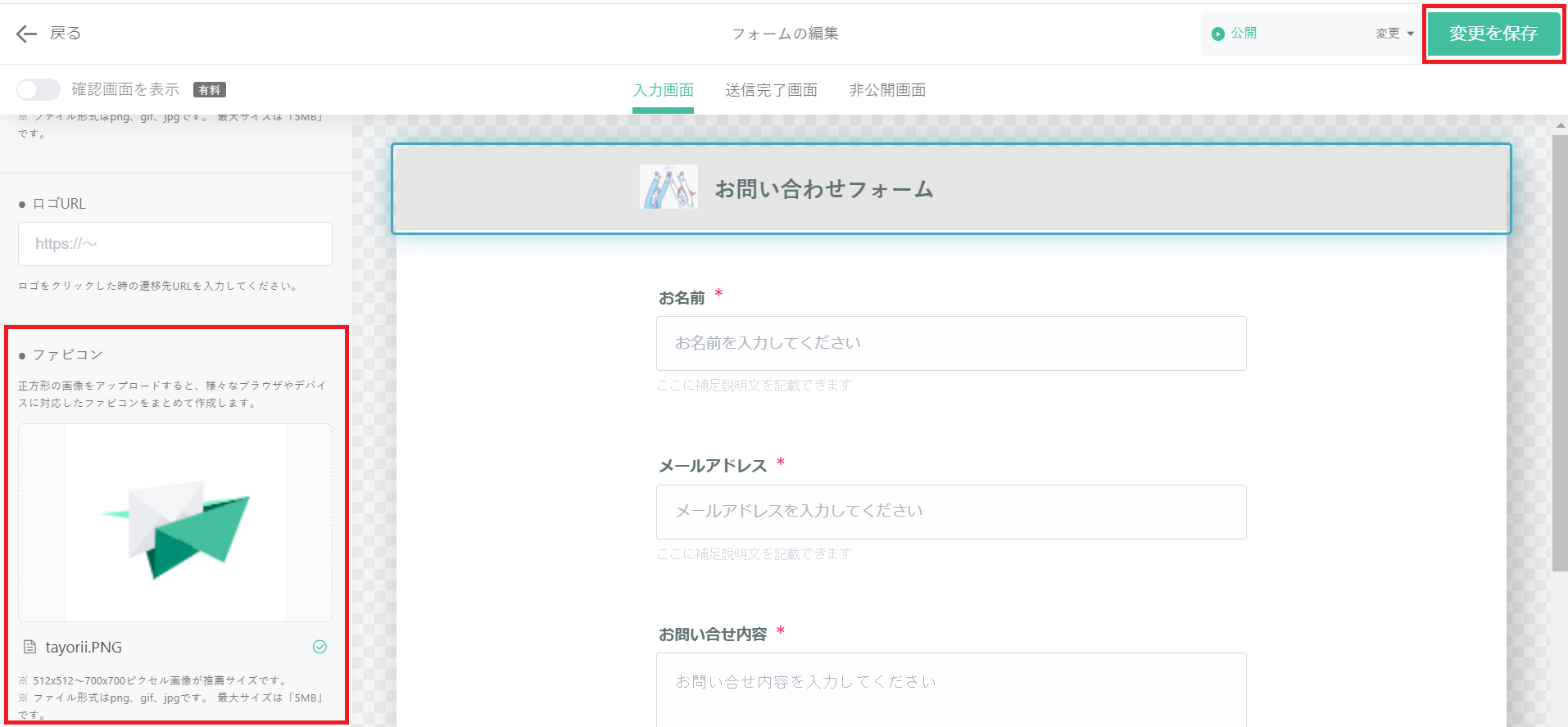
Task: Click the ロゴURL input field
Action: pos(175,244)
